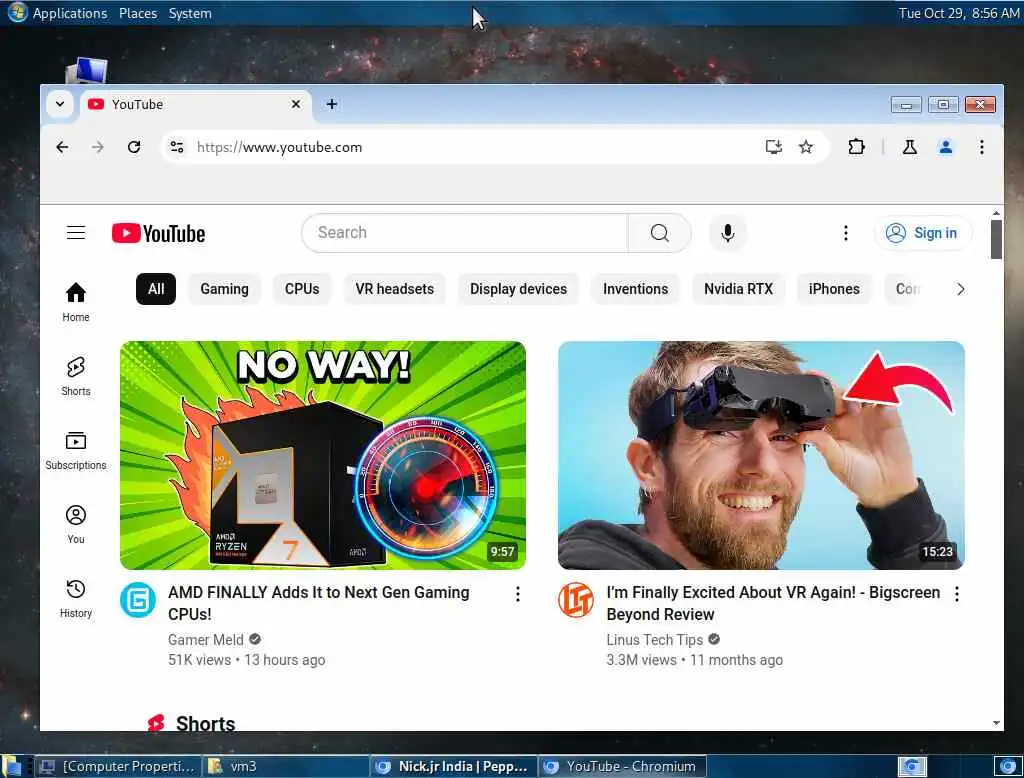
Task: Open the System menu
Action: [x=190, y=13]
